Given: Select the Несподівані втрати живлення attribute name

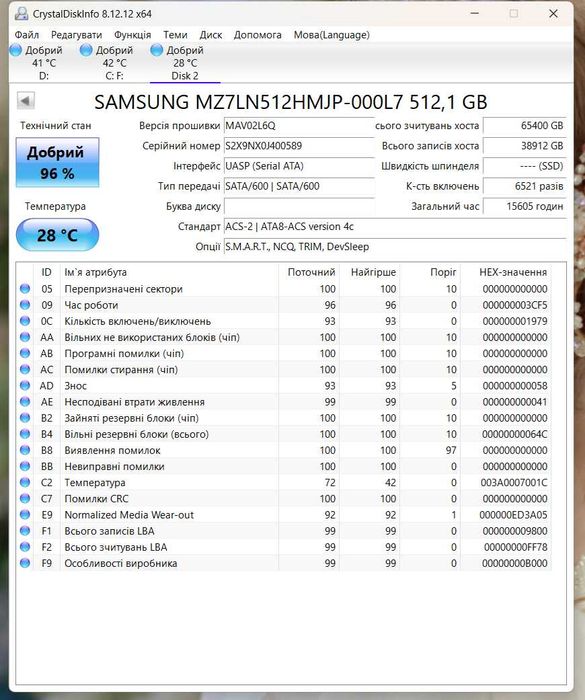Looking at the screenshot, I should [134, 402].
